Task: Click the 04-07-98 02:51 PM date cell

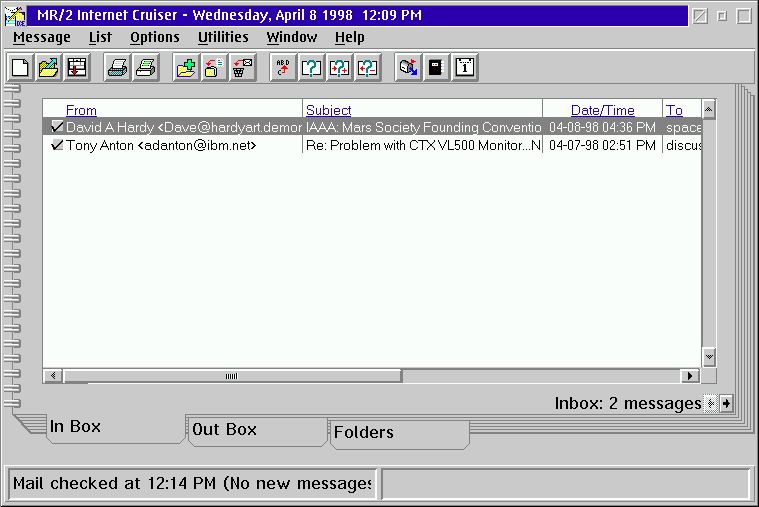Action: coord(602,145)
